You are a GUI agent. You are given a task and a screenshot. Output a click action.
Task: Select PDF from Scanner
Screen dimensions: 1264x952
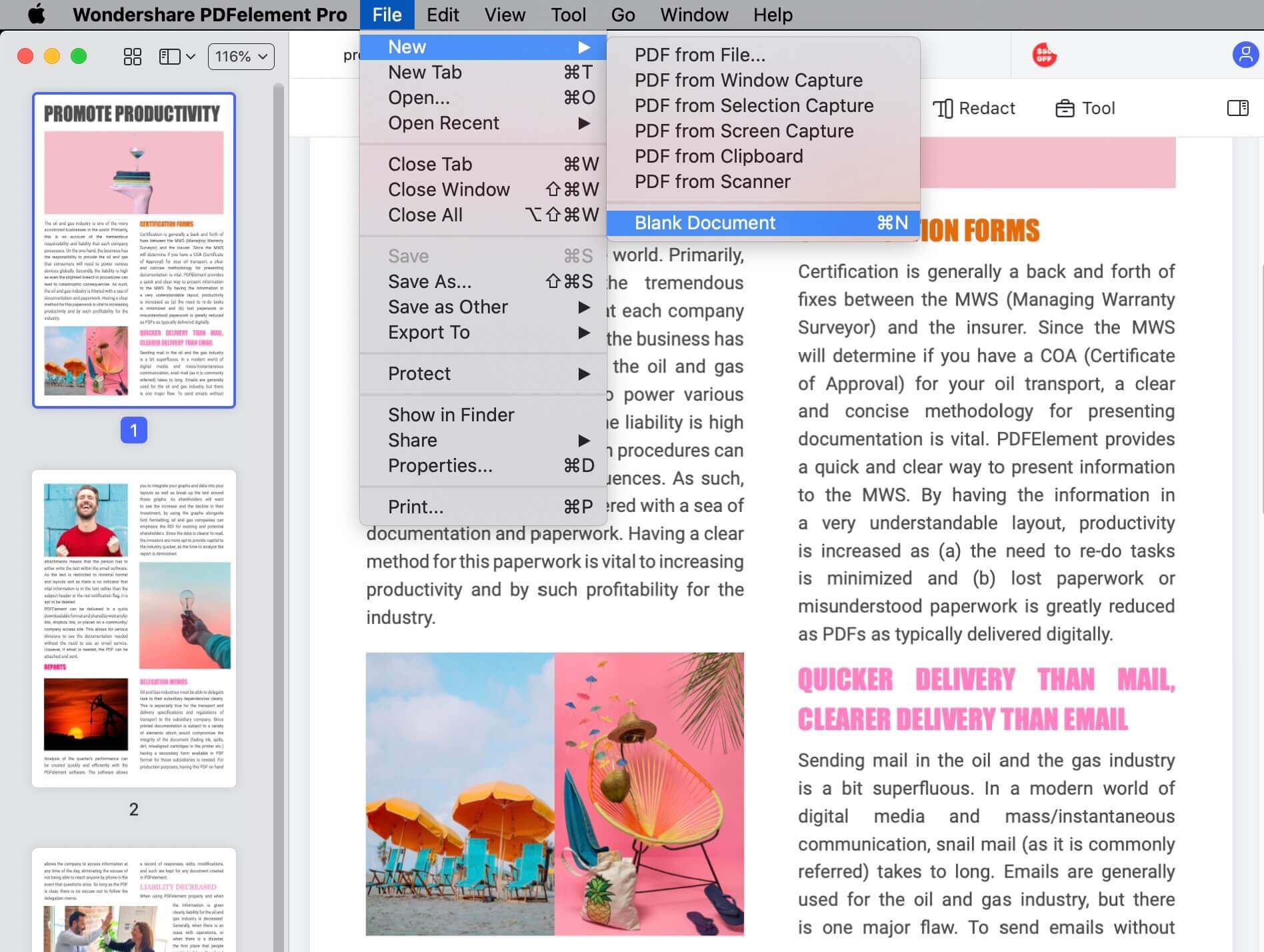[711, 181]
